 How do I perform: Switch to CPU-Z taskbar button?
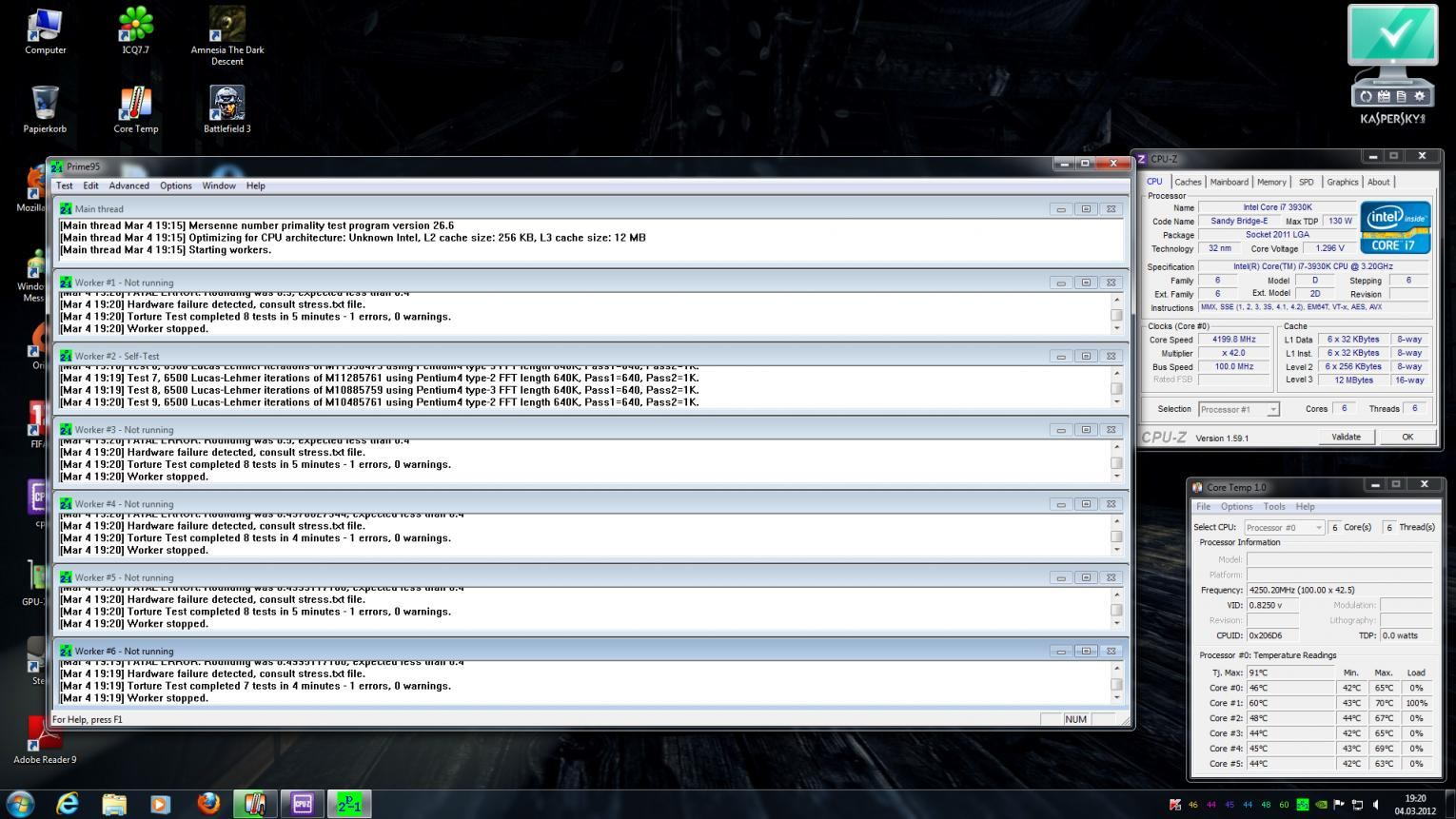coord(302,804)
